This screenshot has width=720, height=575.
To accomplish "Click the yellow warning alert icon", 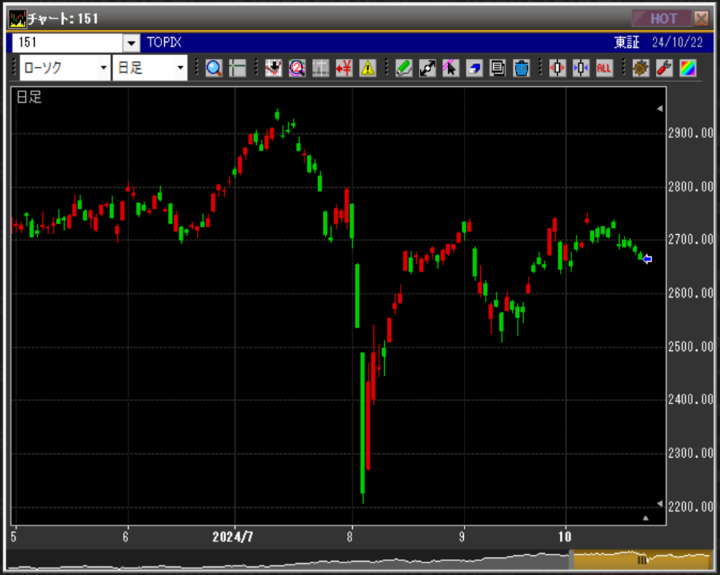I will [368, 68].
